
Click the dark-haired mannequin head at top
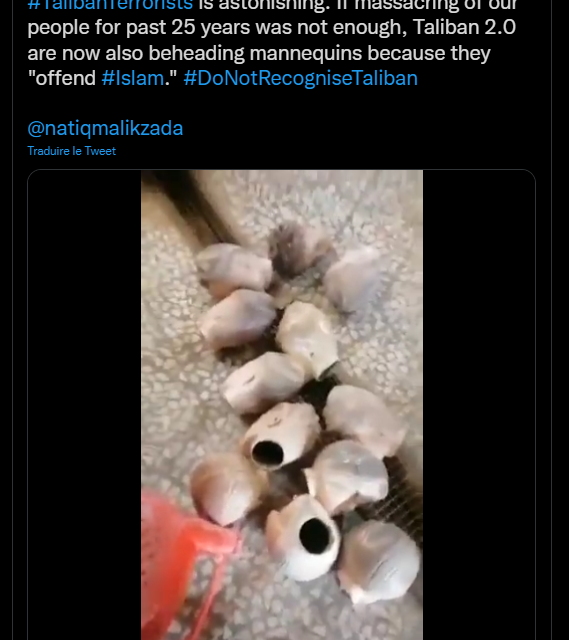[301, 249]
